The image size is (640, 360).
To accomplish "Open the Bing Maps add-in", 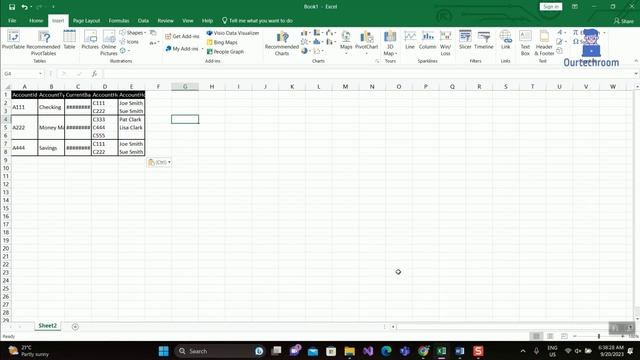I will pos(222,42).
